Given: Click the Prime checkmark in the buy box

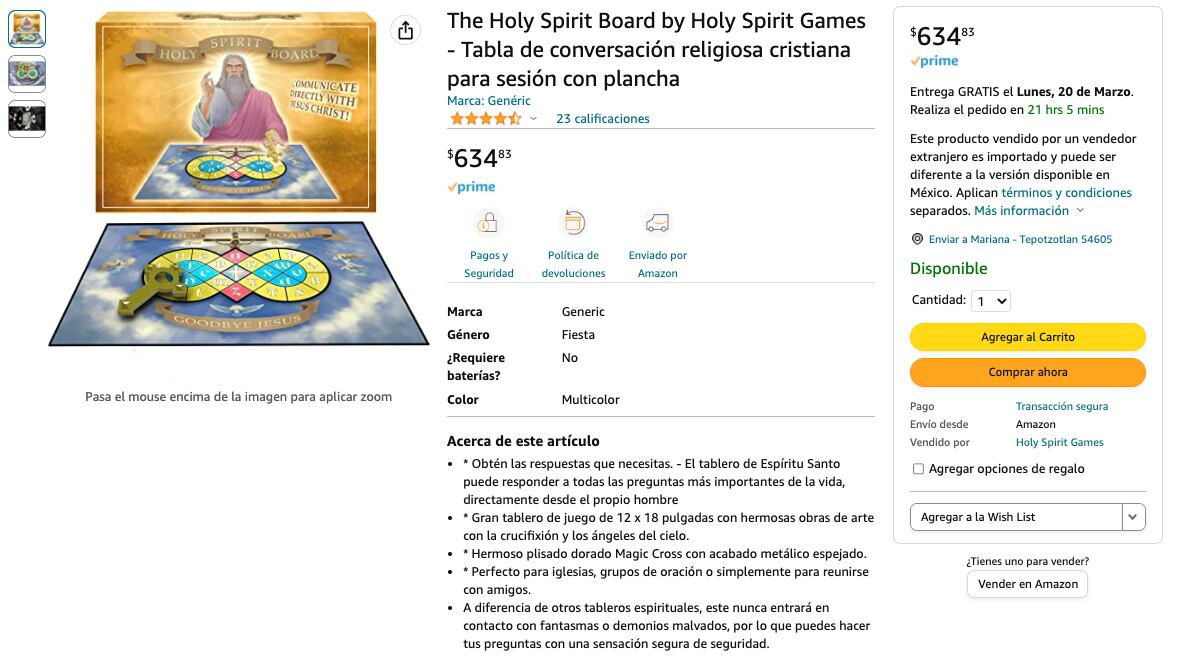Looking at the screenshot, I should coord(934,60).
